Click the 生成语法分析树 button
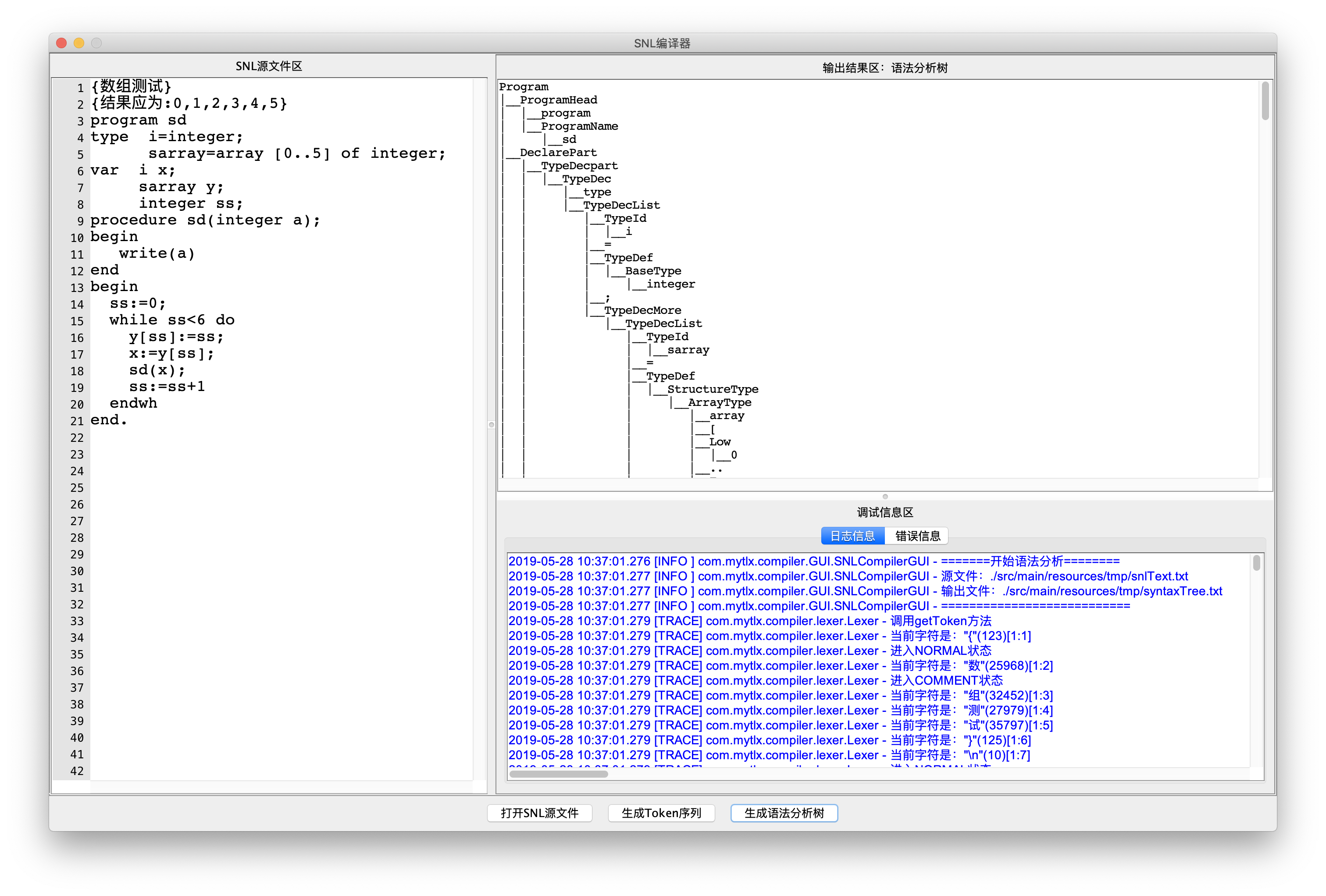This screenshot has height=896, width=1326. [x=784, y=813]
